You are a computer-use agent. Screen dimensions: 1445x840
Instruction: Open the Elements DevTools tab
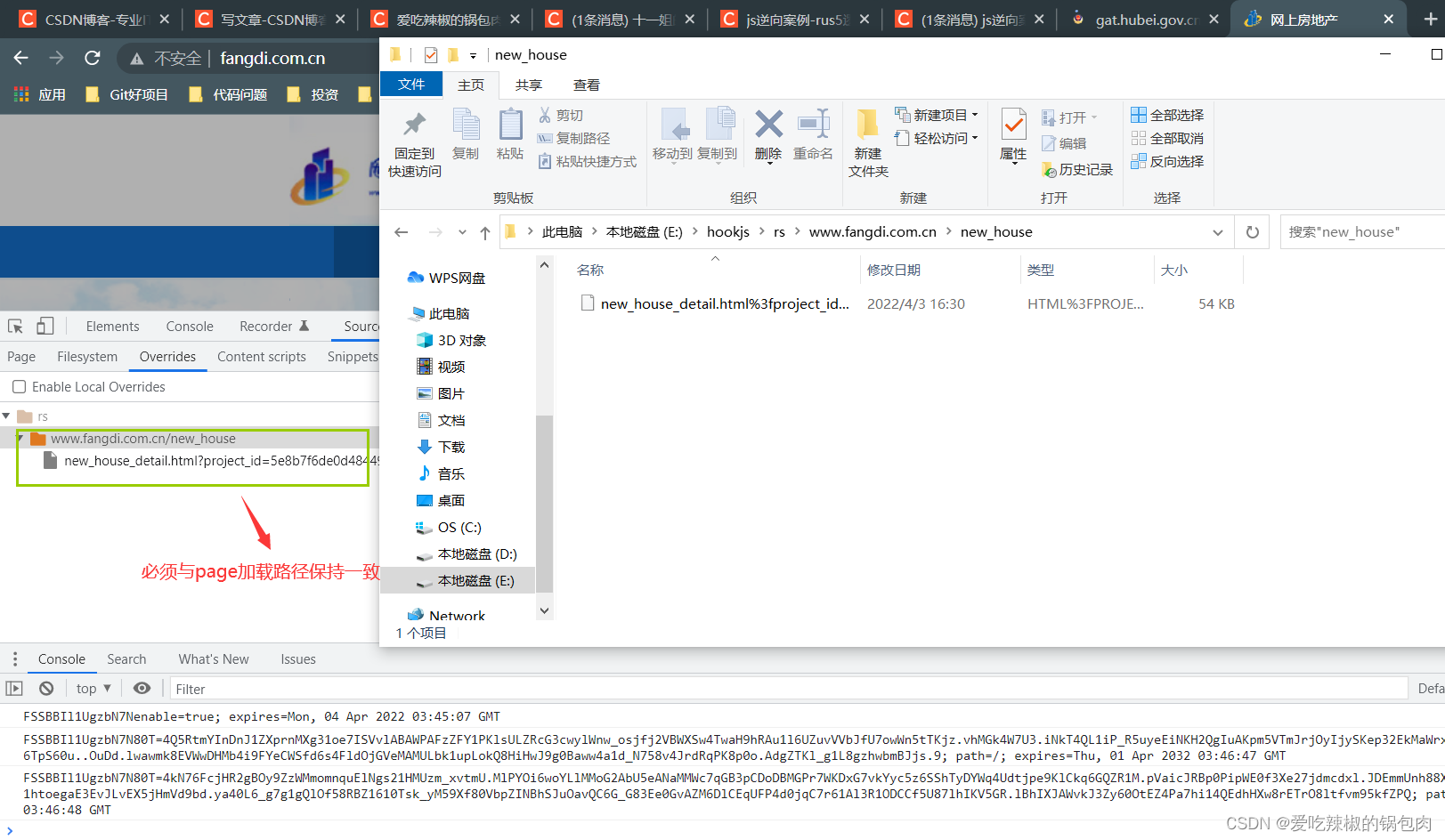coord(112,326)
